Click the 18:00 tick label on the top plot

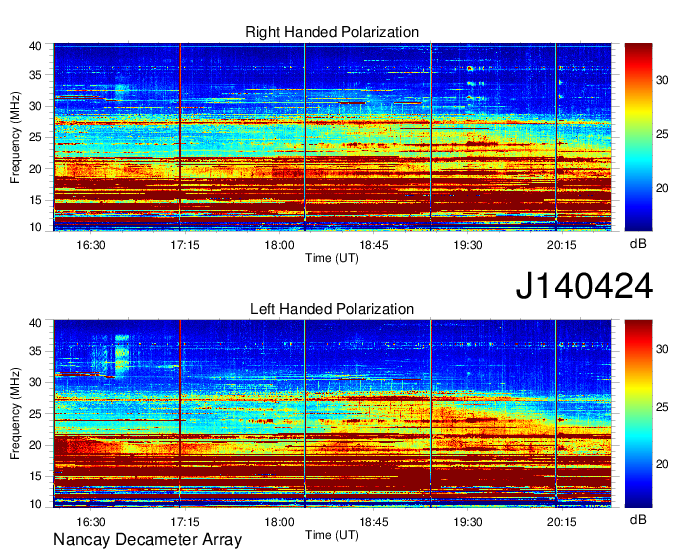279,245
